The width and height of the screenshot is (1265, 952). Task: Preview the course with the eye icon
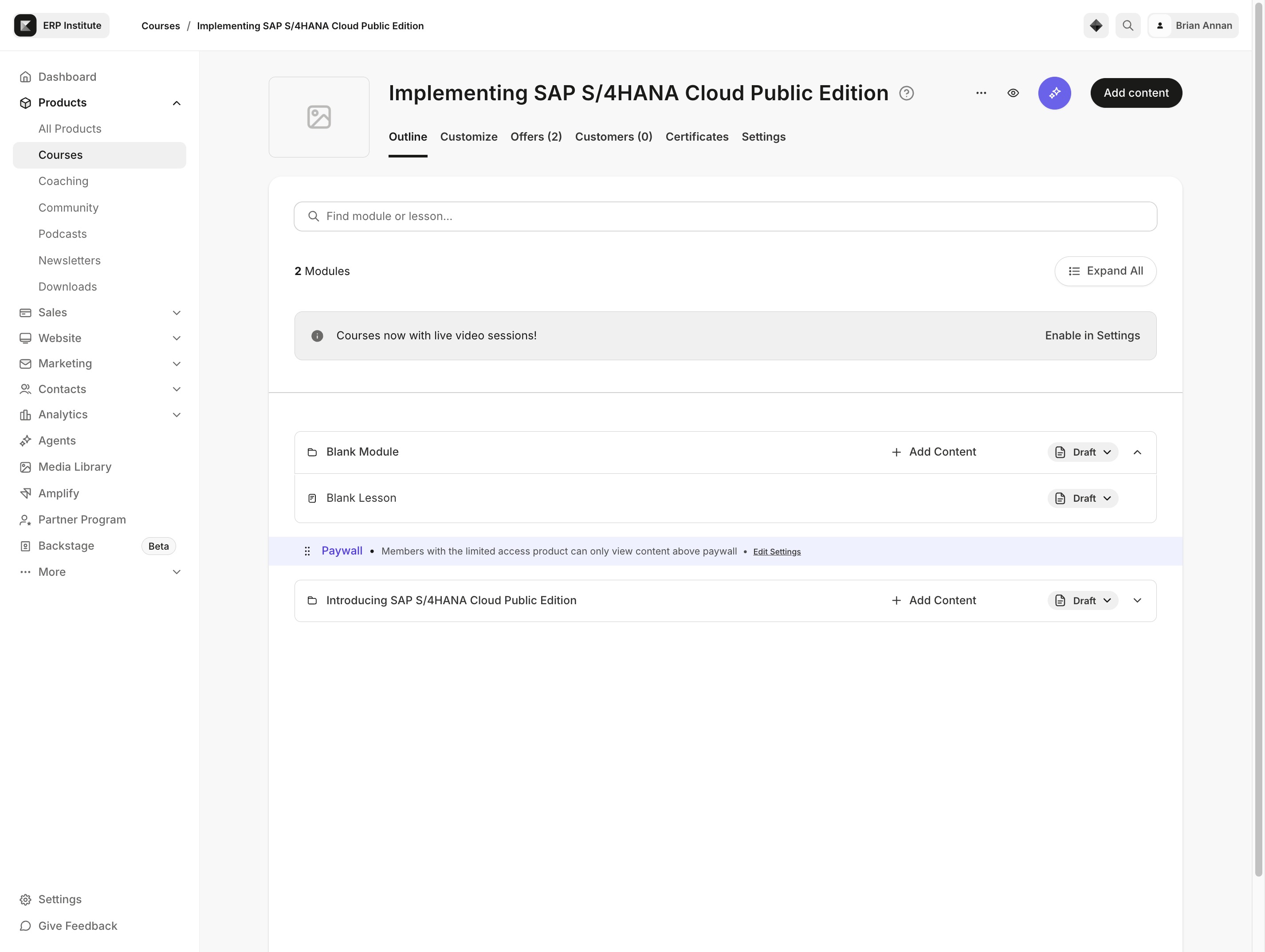pos(1014,93)
